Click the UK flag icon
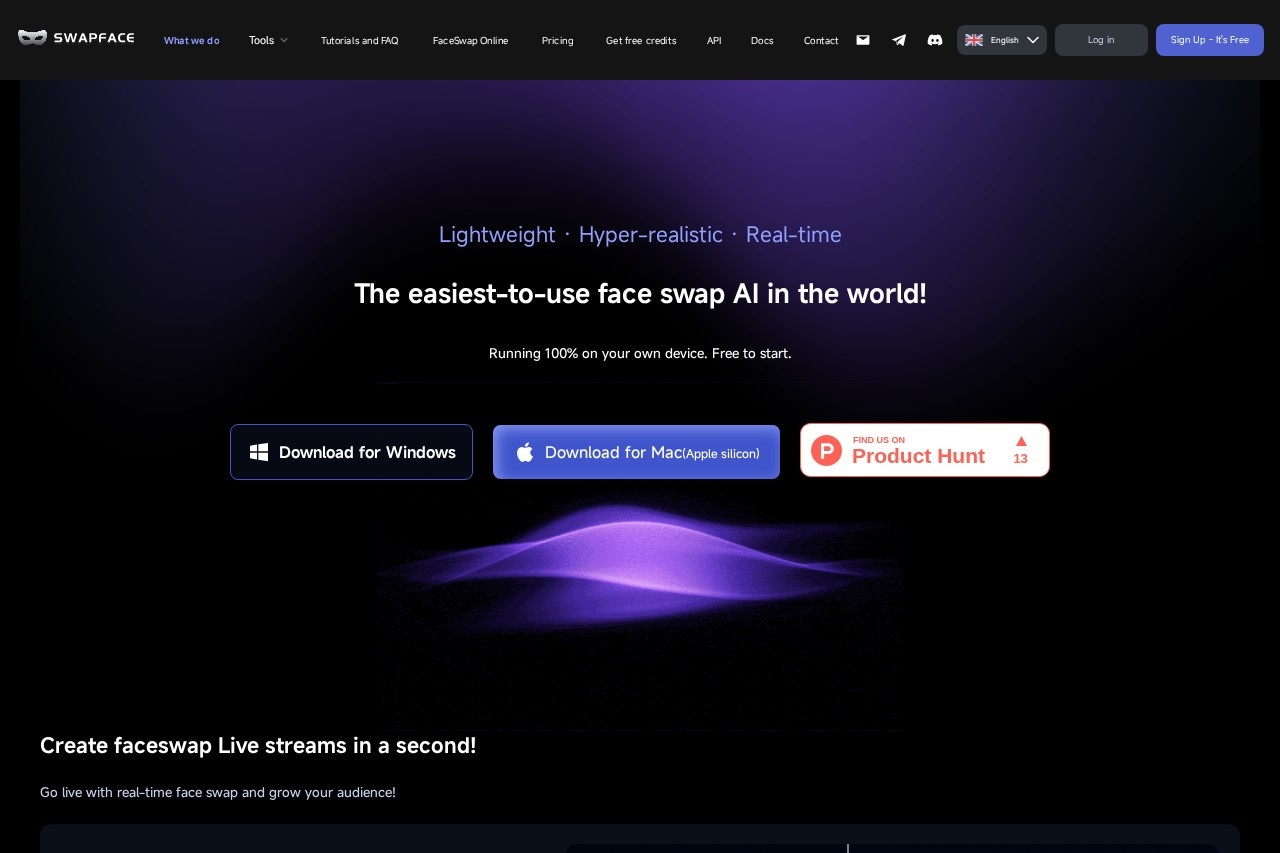1280x853 pixels. 974,40
